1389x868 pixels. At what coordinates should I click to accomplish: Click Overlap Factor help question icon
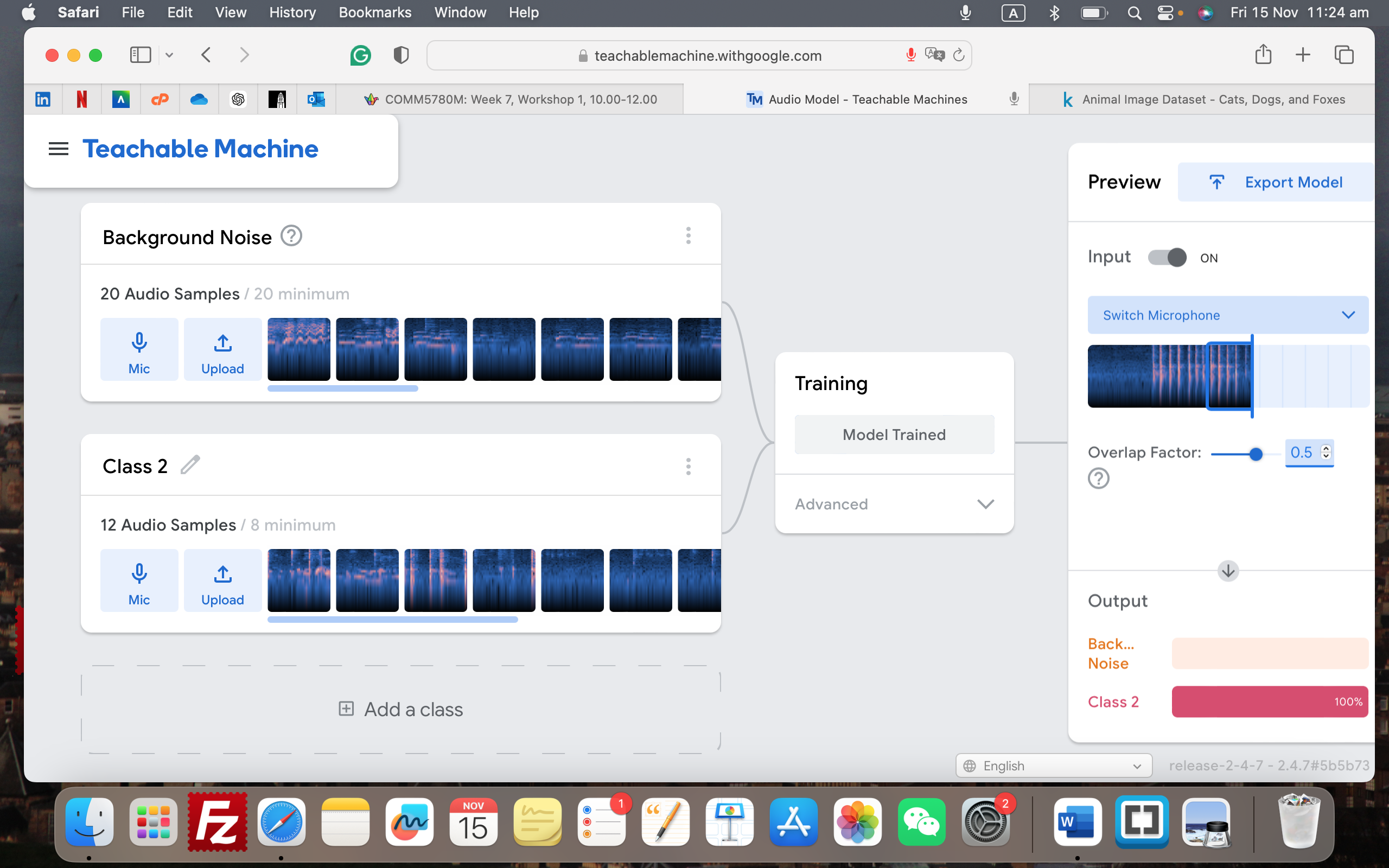(x=1098, y=478)
